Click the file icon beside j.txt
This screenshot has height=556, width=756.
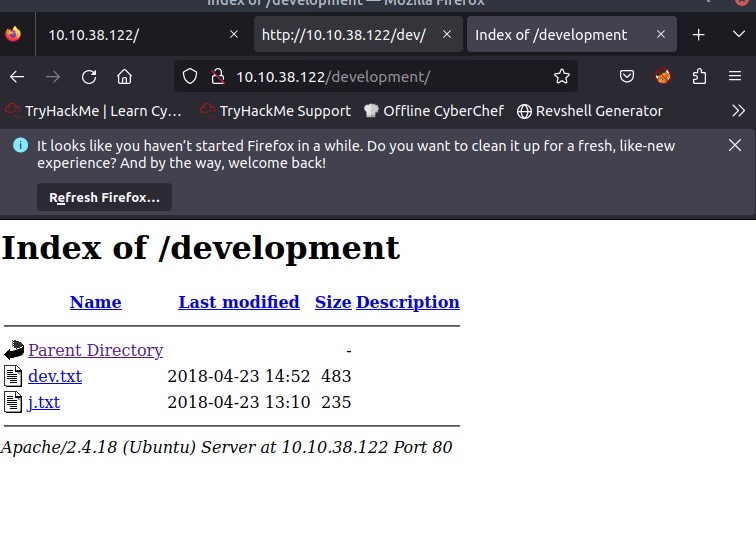[x=13, y=402]
